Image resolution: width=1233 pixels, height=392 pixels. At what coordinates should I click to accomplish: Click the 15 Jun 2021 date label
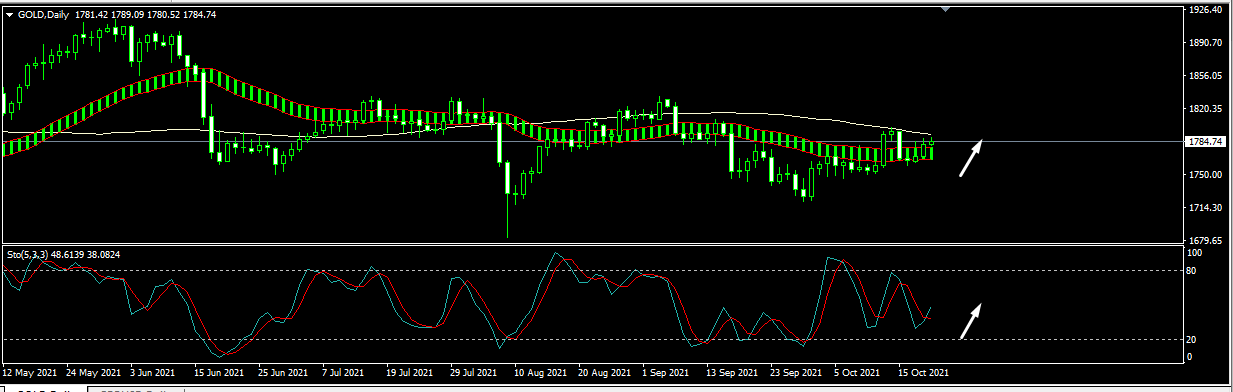(x=220, y=372)
